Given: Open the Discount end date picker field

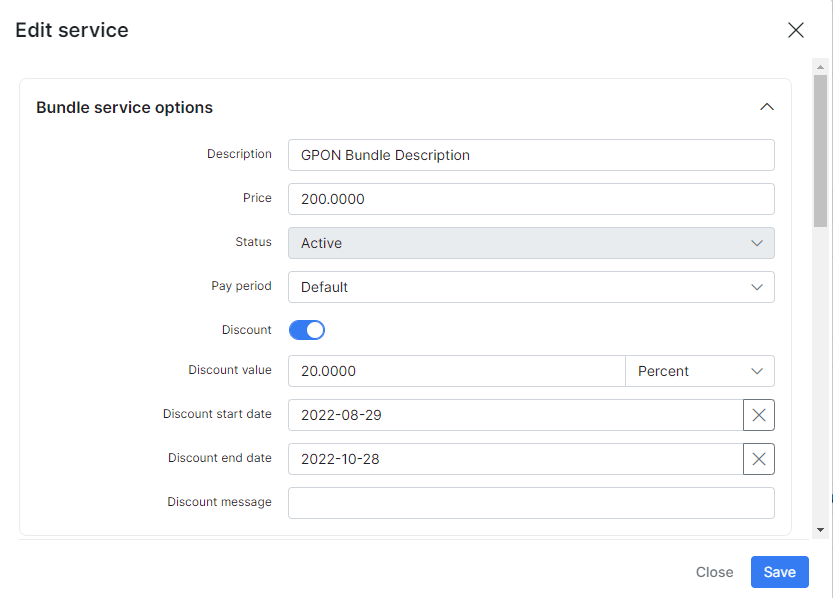Looking at the screenshot, I should (x=515, y=459).
